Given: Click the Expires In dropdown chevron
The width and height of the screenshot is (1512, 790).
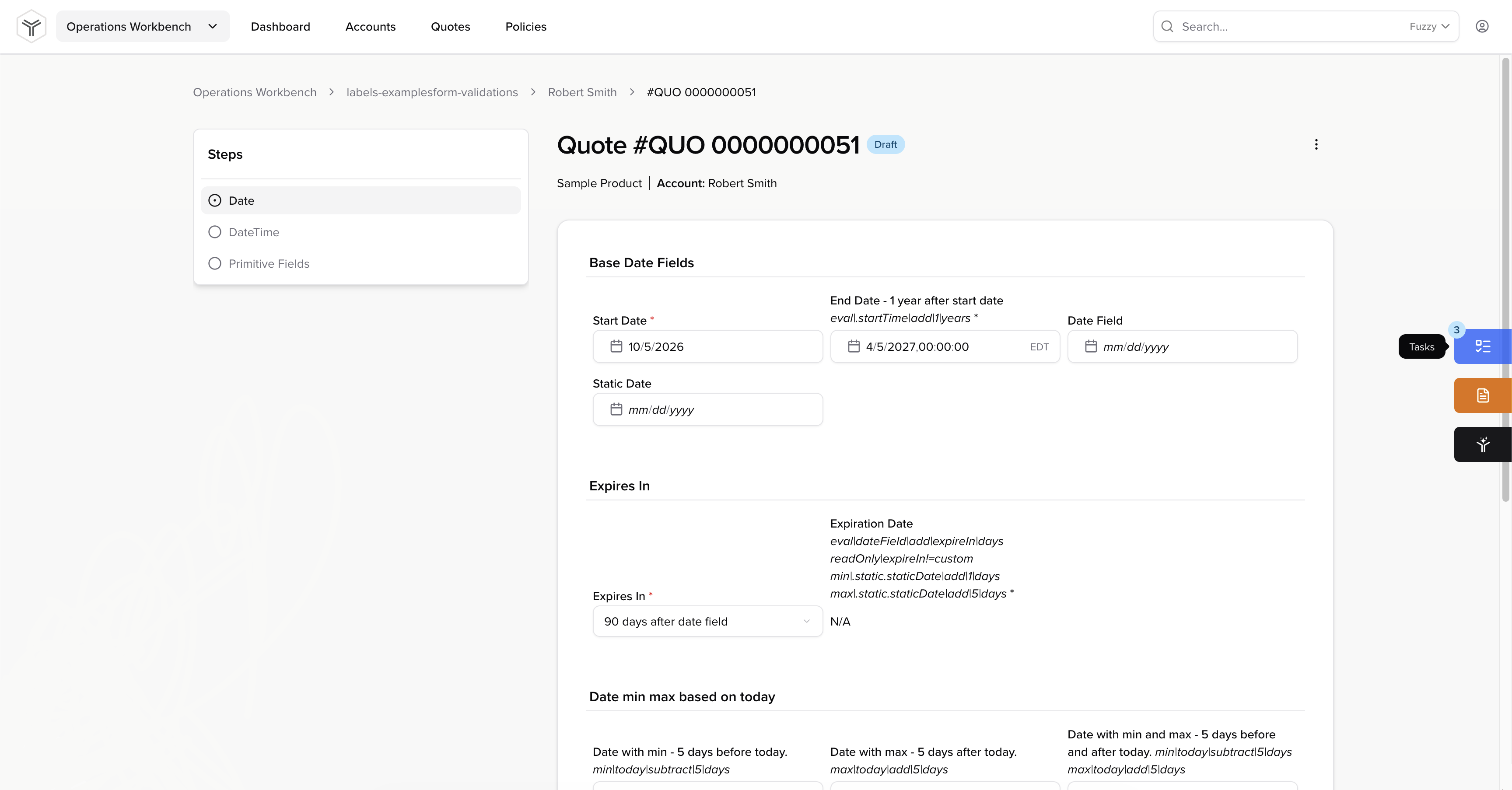Looking at the screenshot, I should [806, 621].
